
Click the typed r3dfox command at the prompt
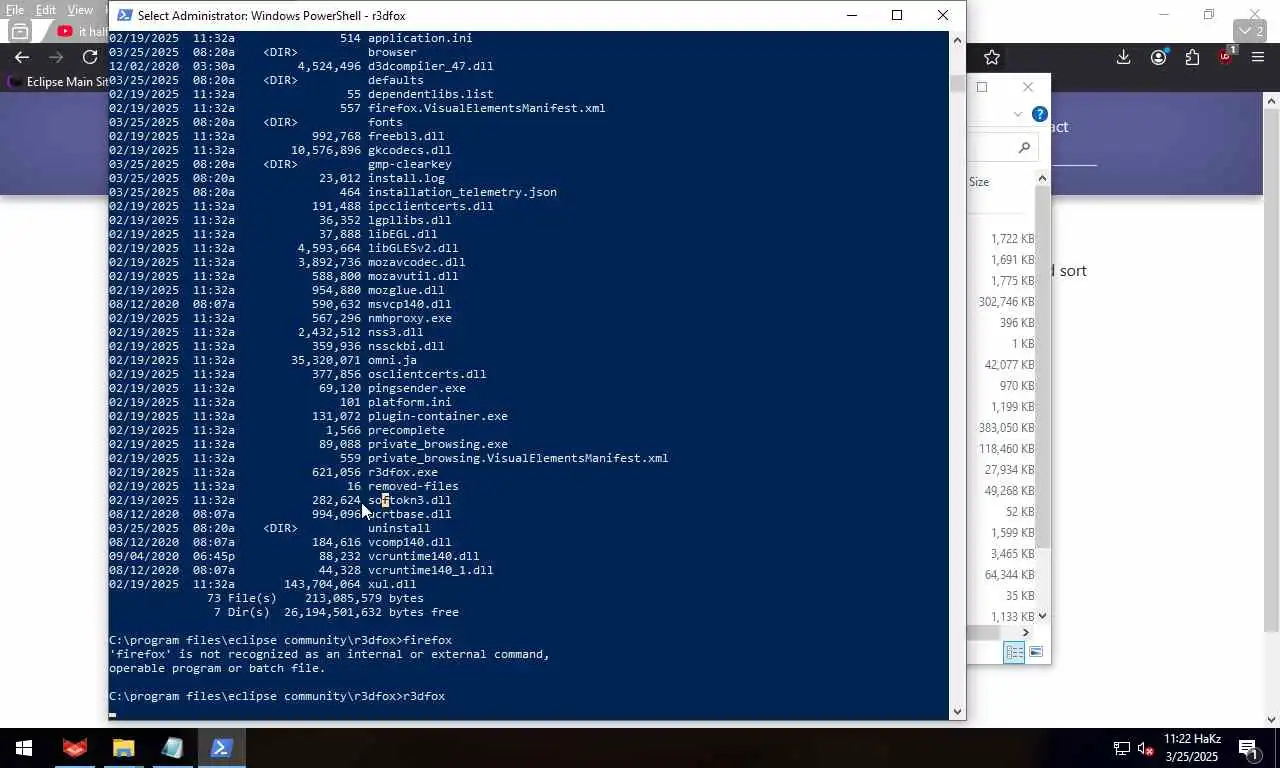coord(423,696)
